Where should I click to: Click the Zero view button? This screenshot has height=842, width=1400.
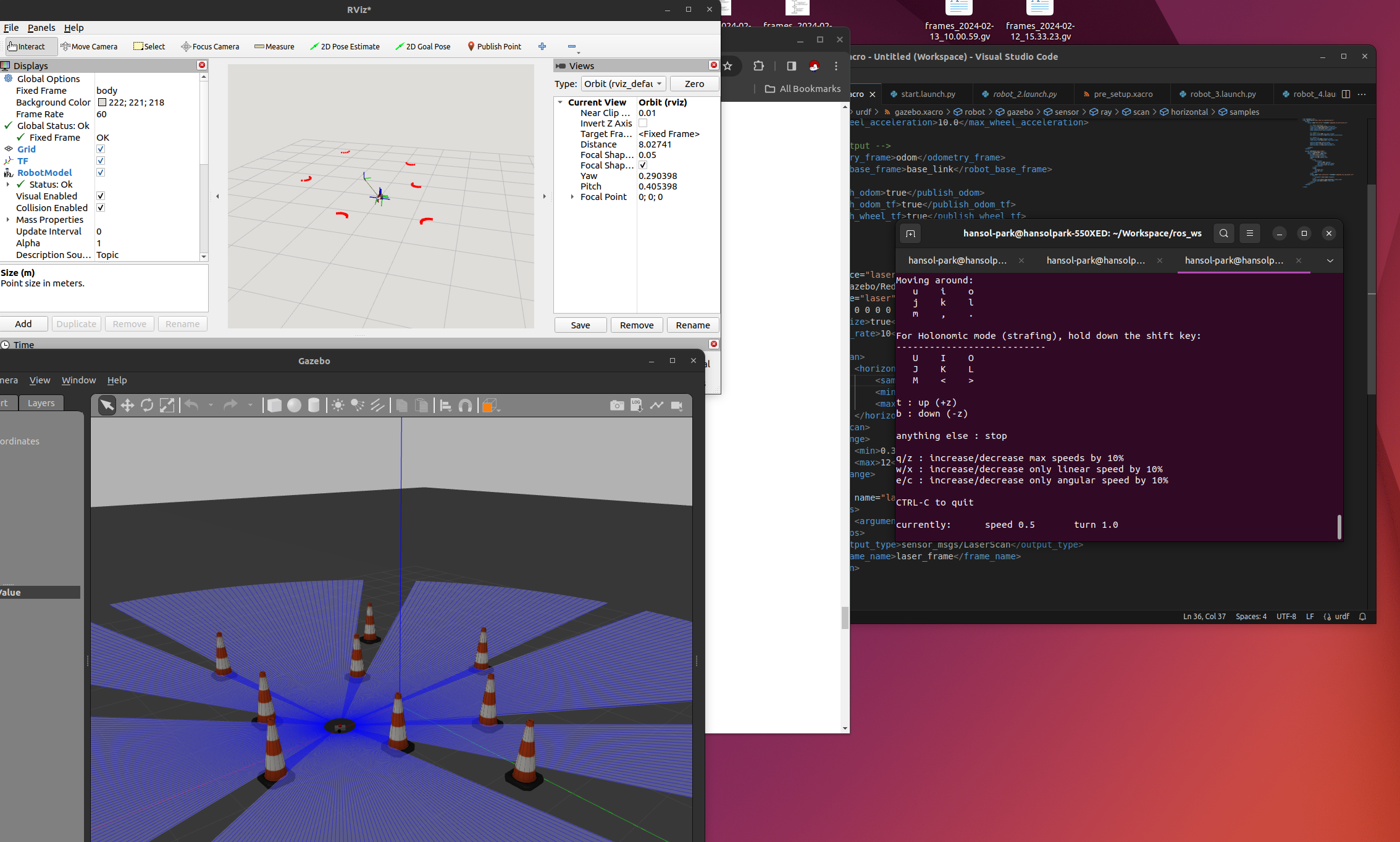click(694, 83)
